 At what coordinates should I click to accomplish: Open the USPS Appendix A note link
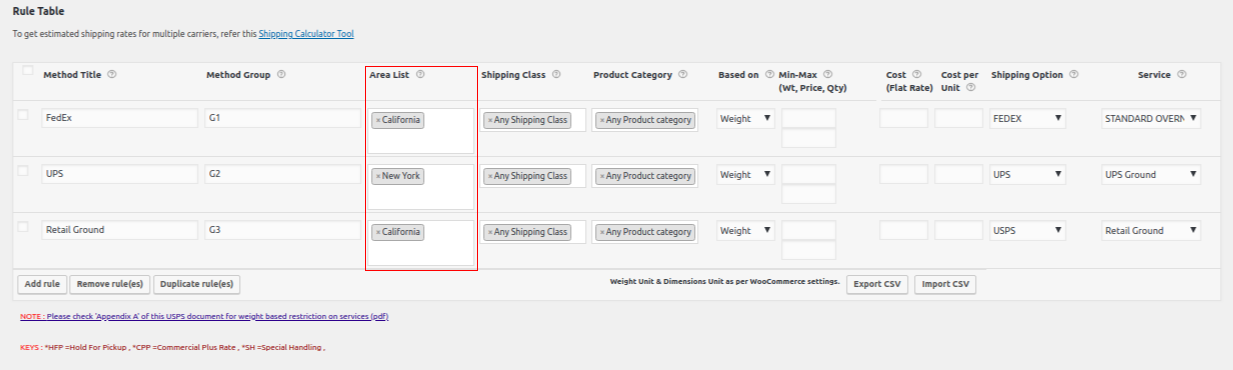point(204,316)
